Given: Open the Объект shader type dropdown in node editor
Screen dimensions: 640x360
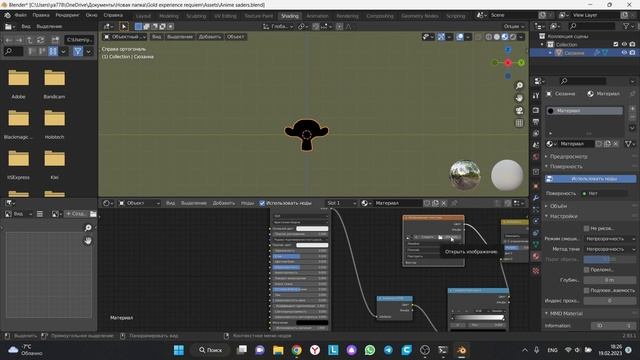Looking at the screenshot, I should pos(139,203).
